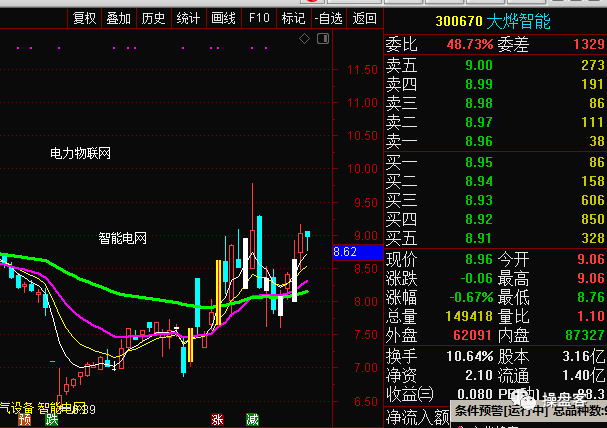Viewport: 607px width, 428px height.
Task: Click 委差 value 1329
Action: click(589, 45)
